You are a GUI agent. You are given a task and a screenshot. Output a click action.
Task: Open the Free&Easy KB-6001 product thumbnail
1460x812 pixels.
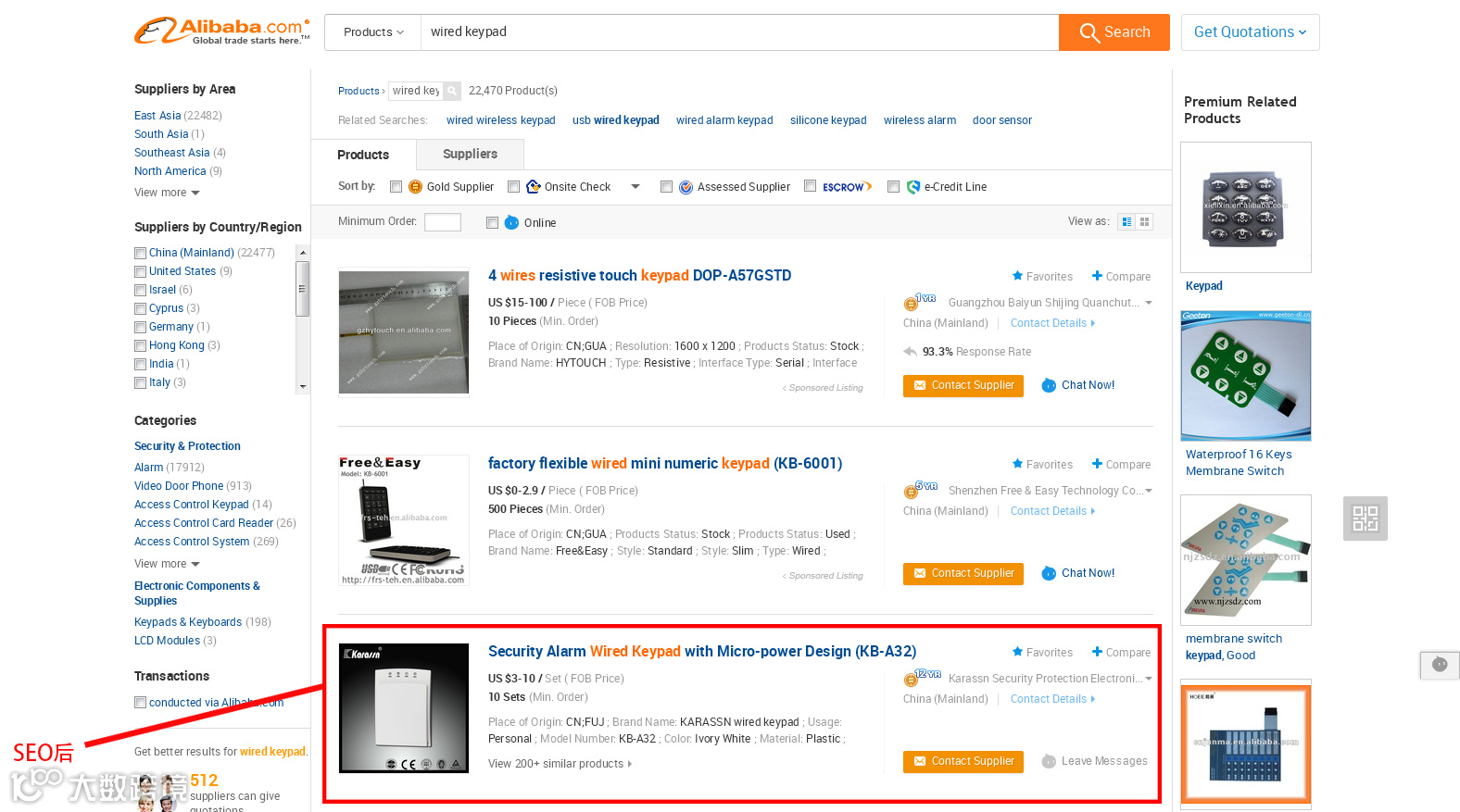(404, 520)
